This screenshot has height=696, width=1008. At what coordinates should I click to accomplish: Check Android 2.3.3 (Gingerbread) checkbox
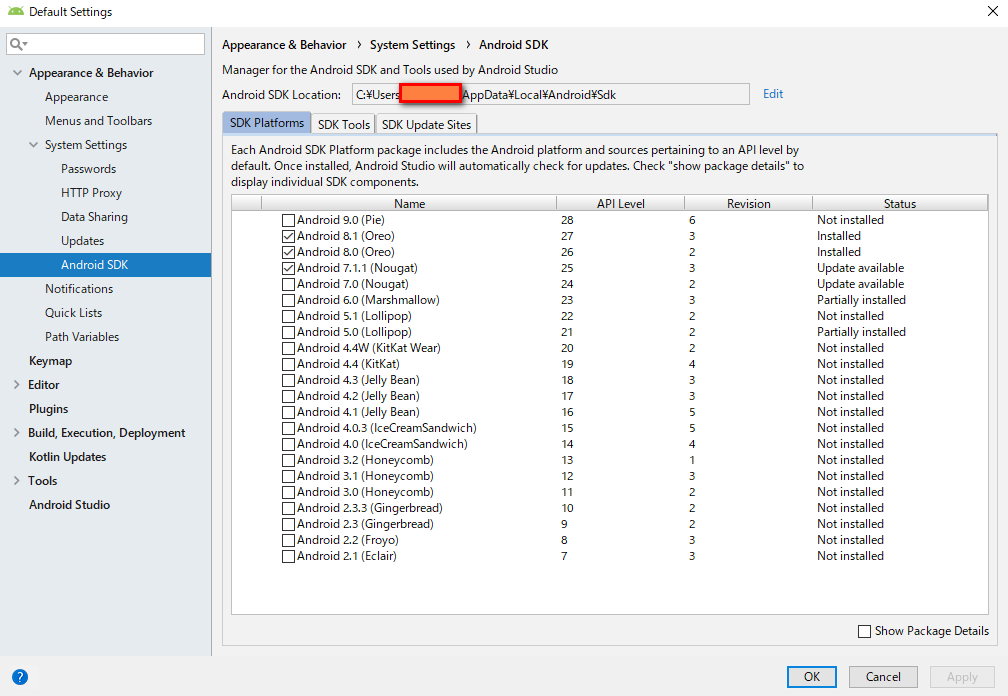coord(288,508)
